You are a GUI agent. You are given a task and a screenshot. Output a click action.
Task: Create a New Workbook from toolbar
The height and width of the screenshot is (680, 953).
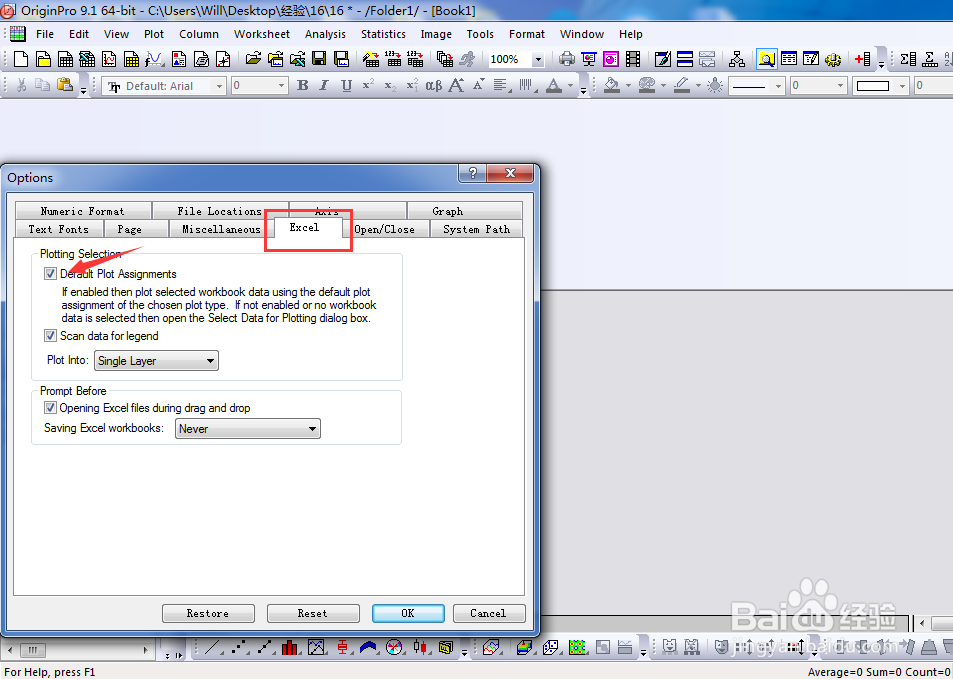65,59
